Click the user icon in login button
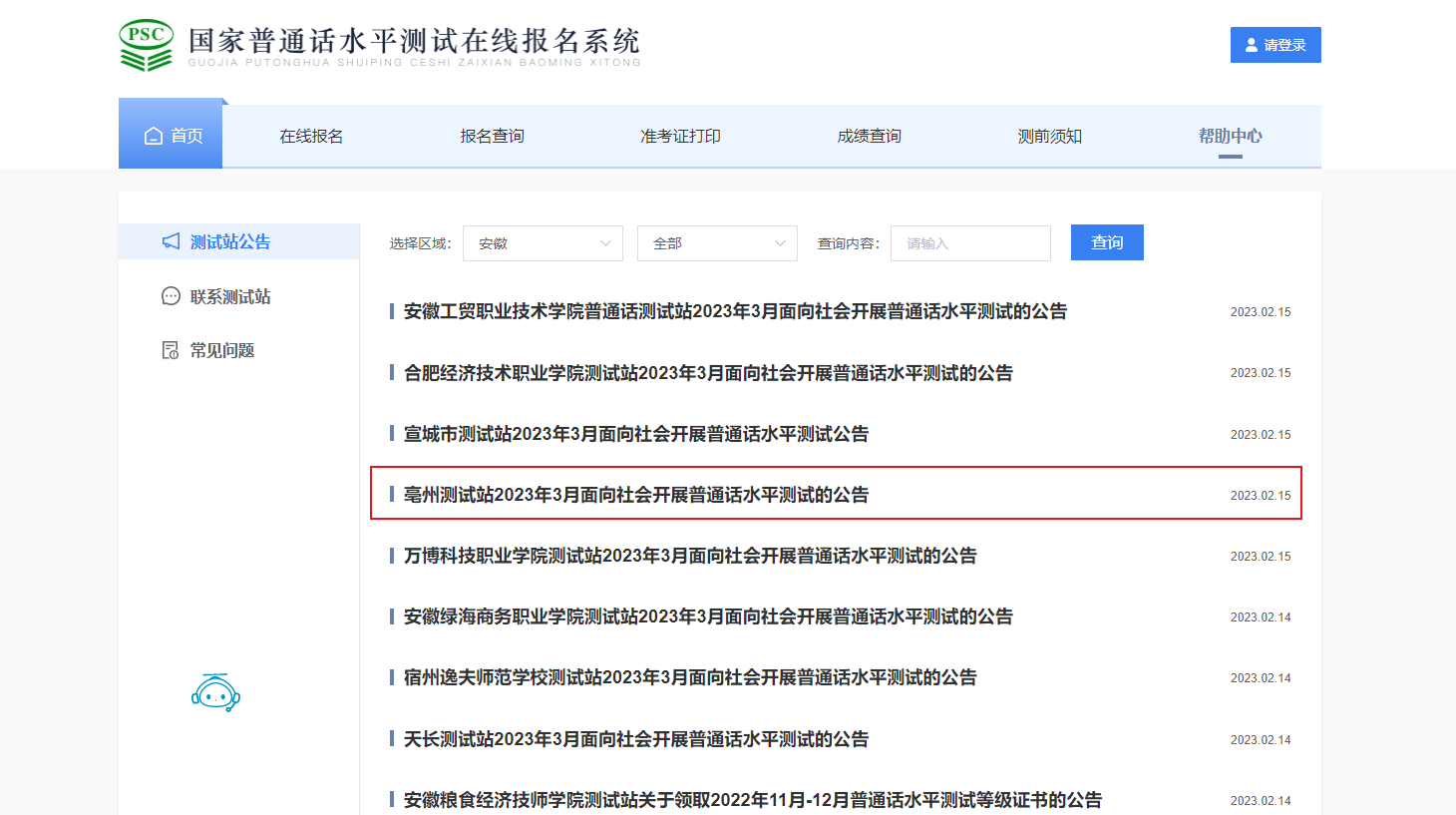The width and height of the screenshot is (1456, 815). coord(1252,45)
